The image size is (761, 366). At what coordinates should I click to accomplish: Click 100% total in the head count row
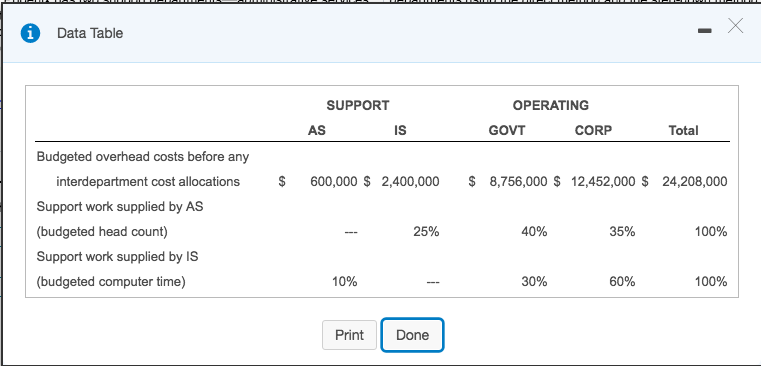[x=711, y=232]
